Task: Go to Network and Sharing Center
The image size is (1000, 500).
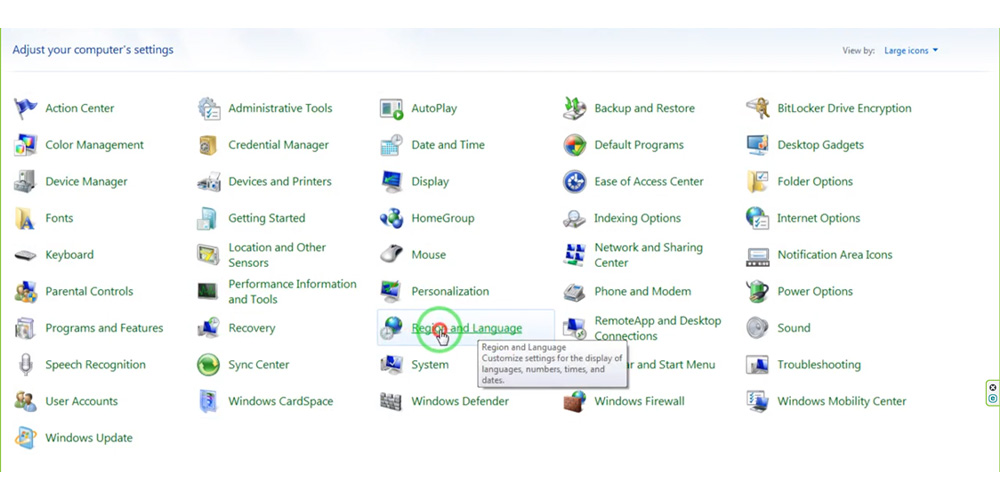Action: [x=648, y=255]
